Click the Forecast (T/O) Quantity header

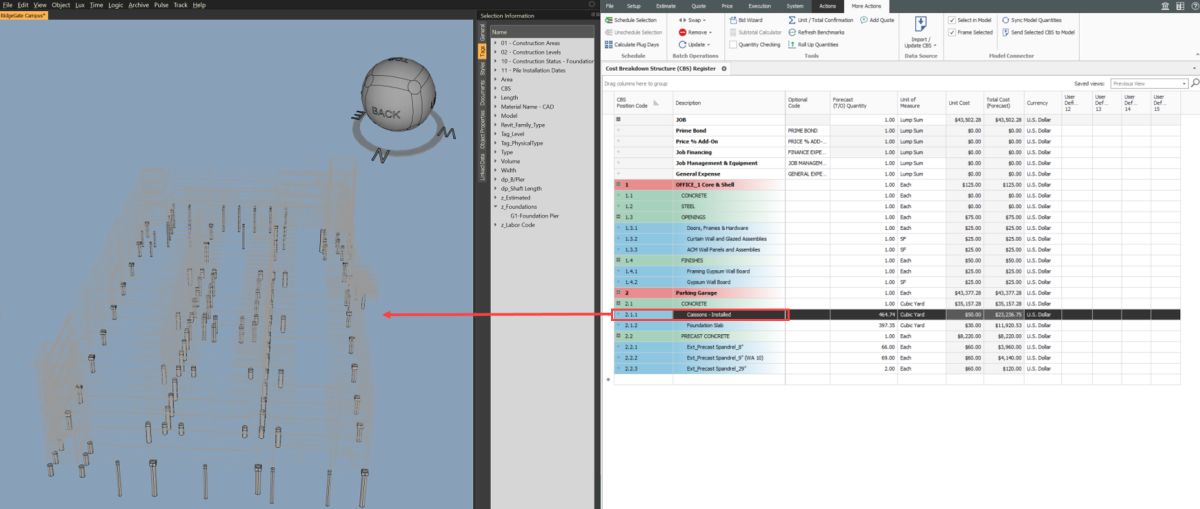coord(863,103)
